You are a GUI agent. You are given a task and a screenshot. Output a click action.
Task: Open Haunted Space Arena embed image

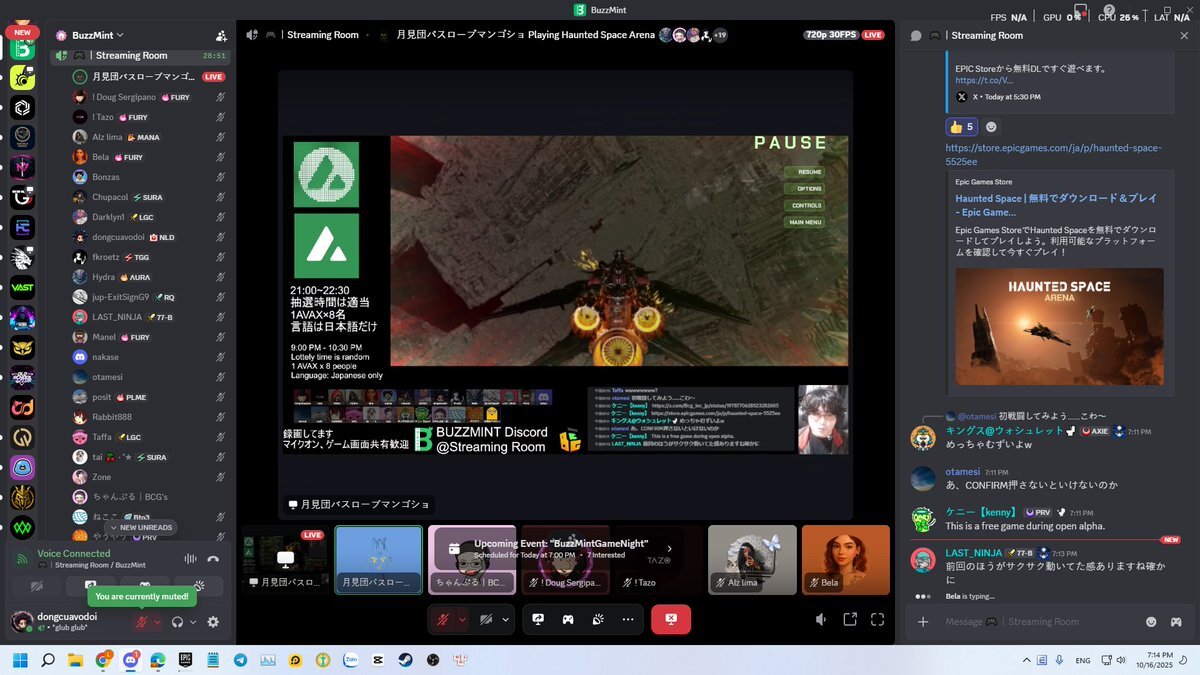pos(1059,326)
